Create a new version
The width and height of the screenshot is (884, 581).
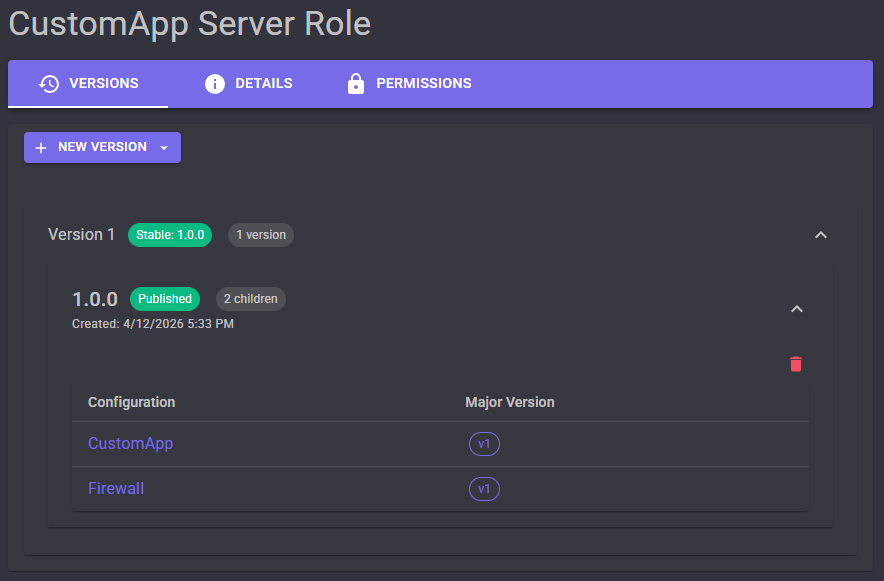(94, 147)
